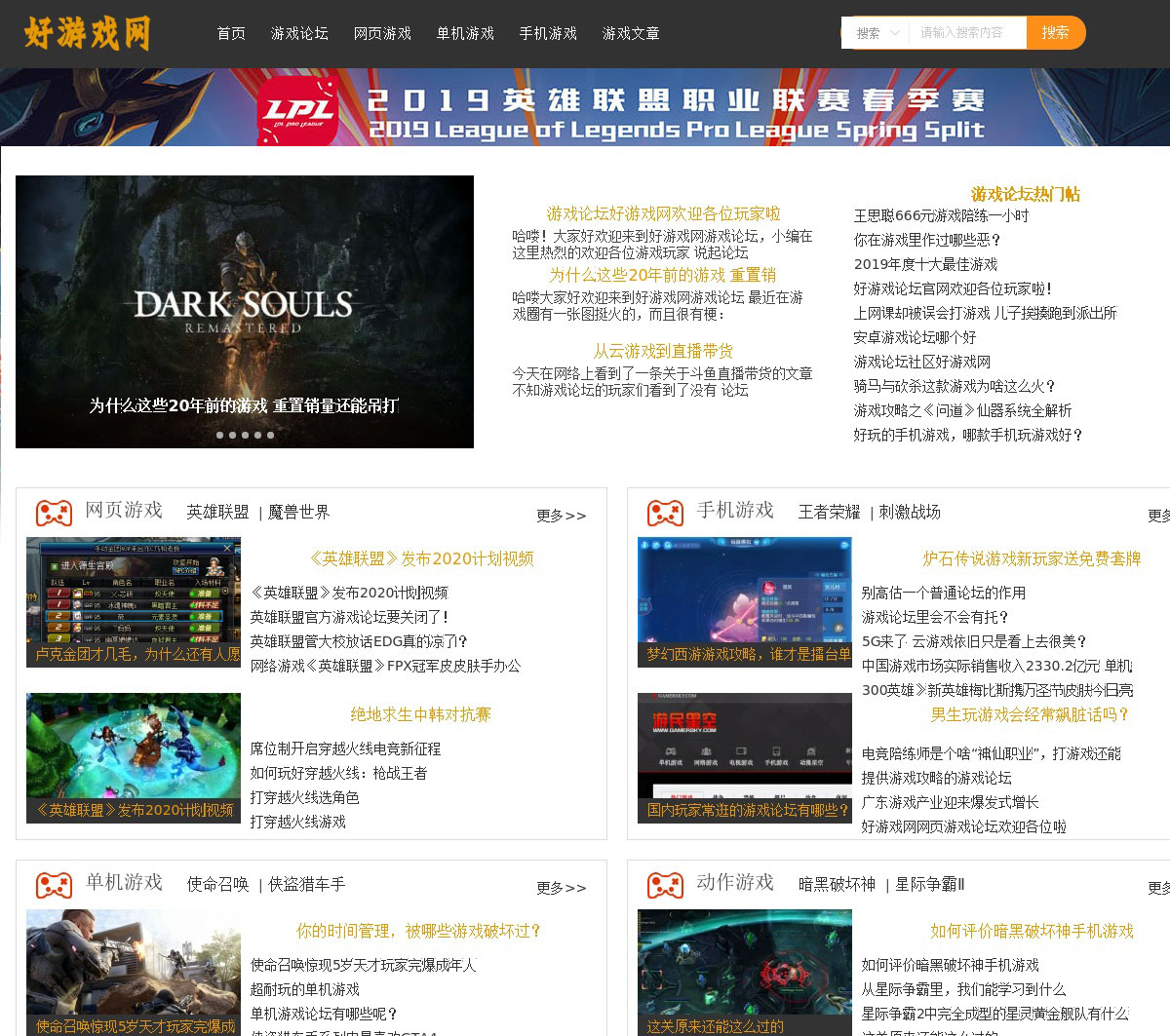
Task: Open the Dark Souls Remastered slide image
Action: tap(244, 292)
